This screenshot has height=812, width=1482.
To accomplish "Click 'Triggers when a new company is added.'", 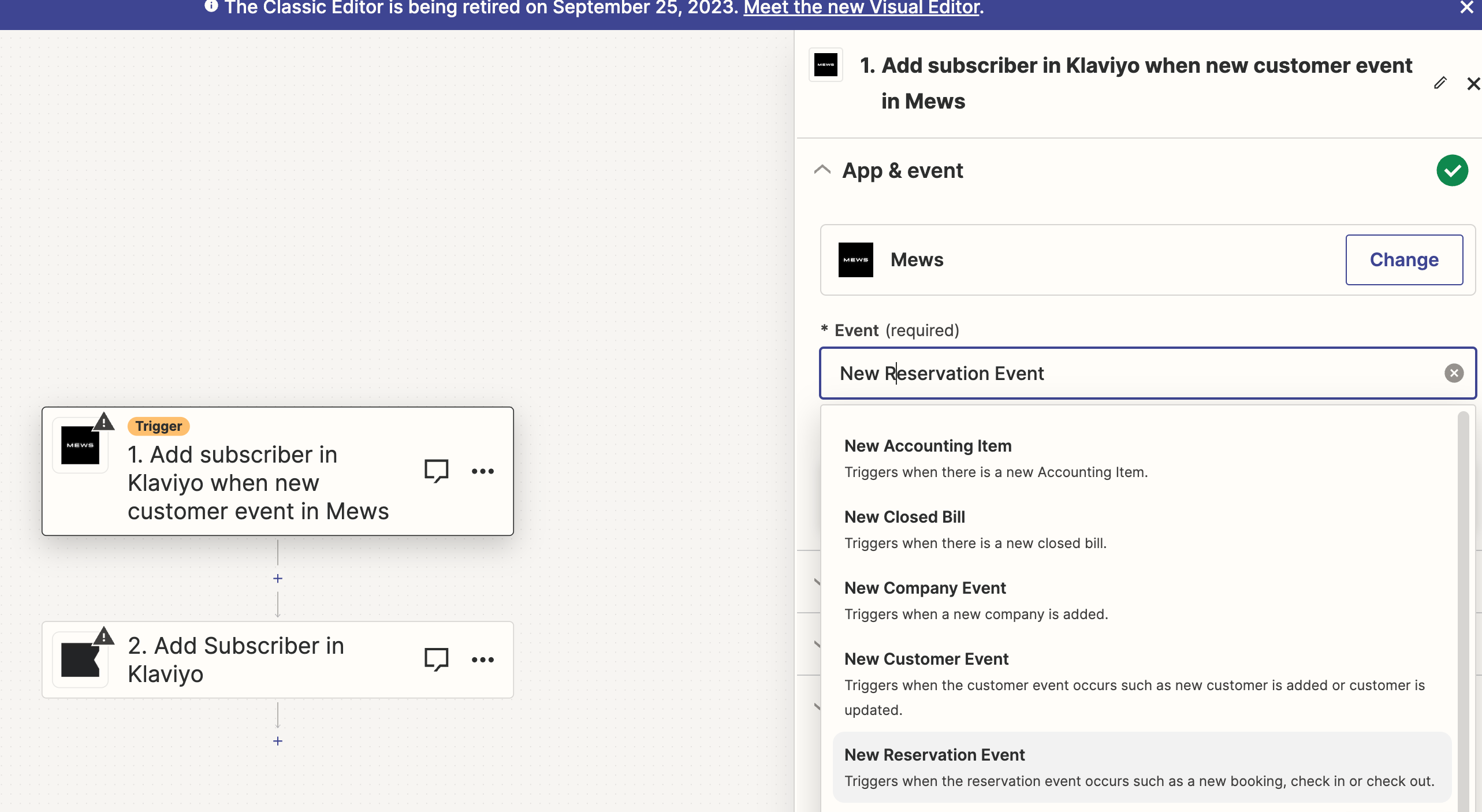I will [976, 614].
